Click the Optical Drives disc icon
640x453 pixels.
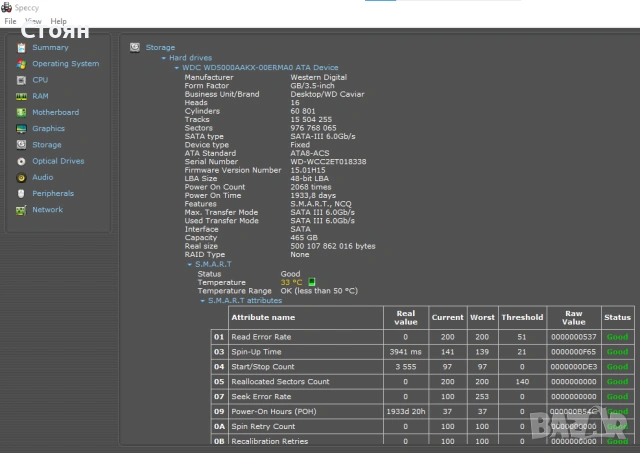pyautogui.click(x=20, y=161)
